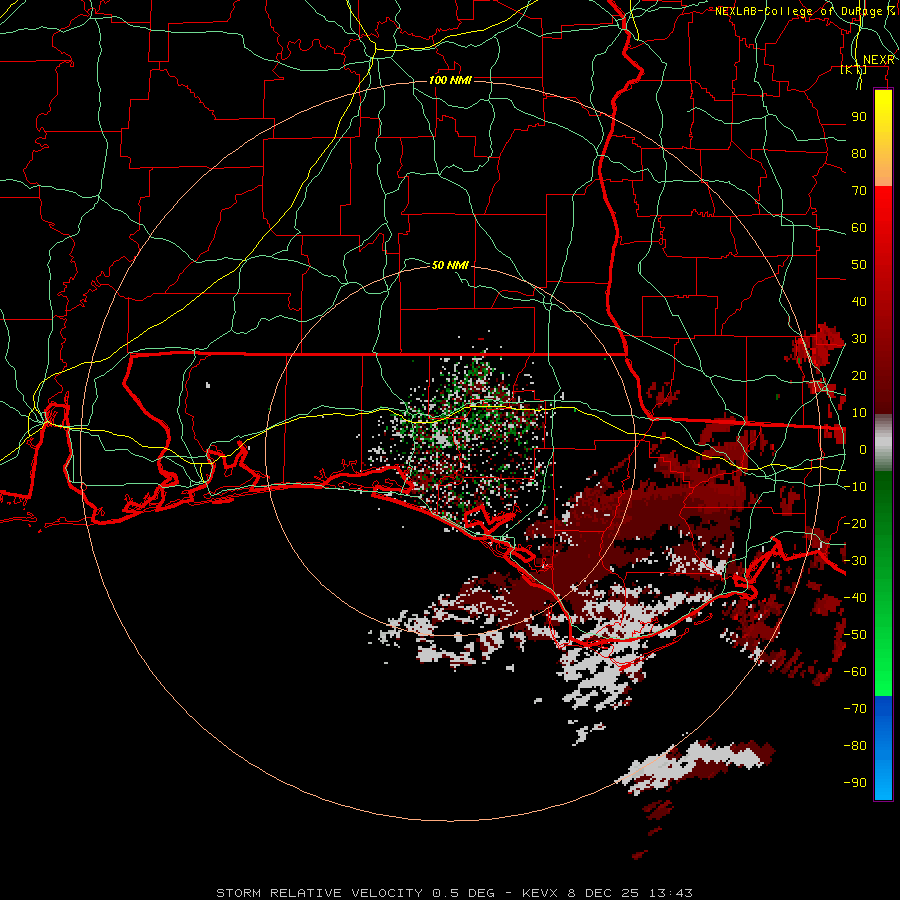900x900 pixels.
Task: Click the positive 20 scale label
Action: pyautogui.click(x=859, y=376)
